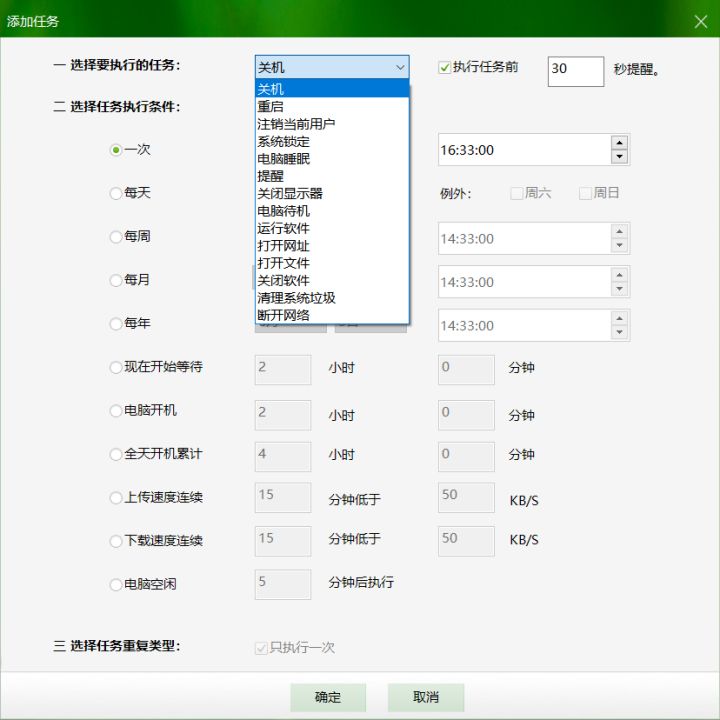Close the 添加任务 dialog
Image resolution: width=720 pixels, height=720 pixels.
point(700,22)
